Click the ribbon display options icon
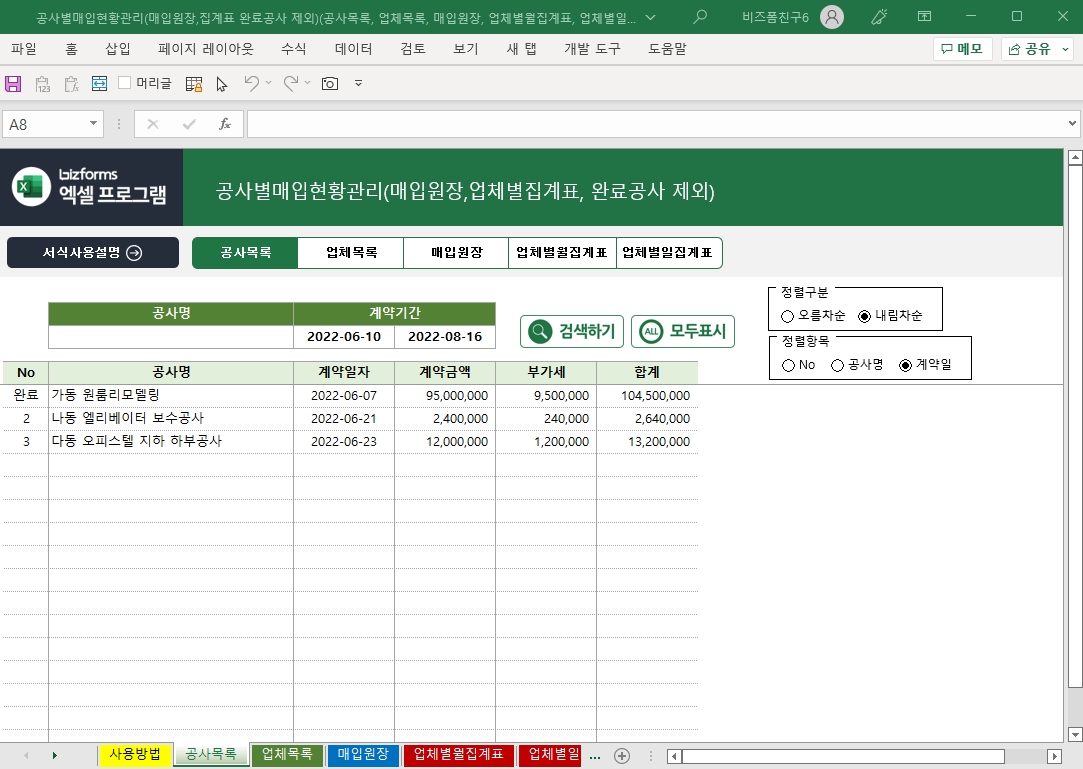The height and width of the screenshot is (769, 1083). (x=924, y=17)
